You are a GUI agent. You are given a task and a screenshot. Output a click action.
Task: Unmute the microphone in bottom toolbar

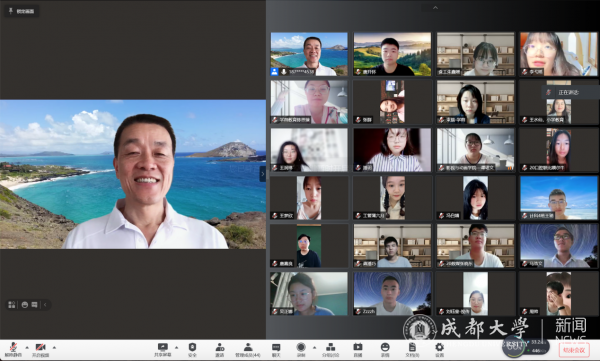click(13, 350)
